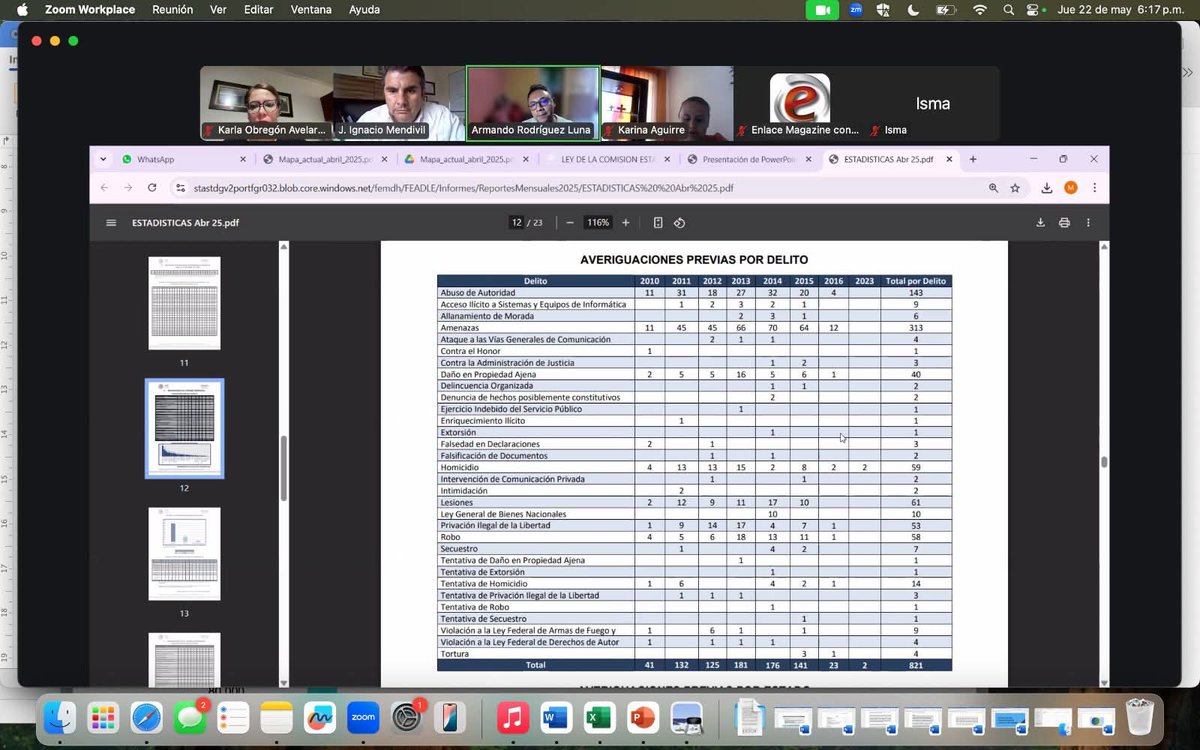
Task: Select the ESTADISTICAS Abr 25.pdf tab
Action: coord(891,159)
